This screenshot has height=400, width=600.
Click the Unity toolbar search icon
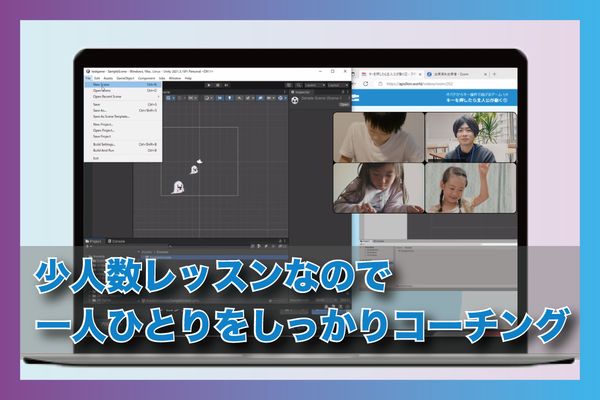coord(298,85)
